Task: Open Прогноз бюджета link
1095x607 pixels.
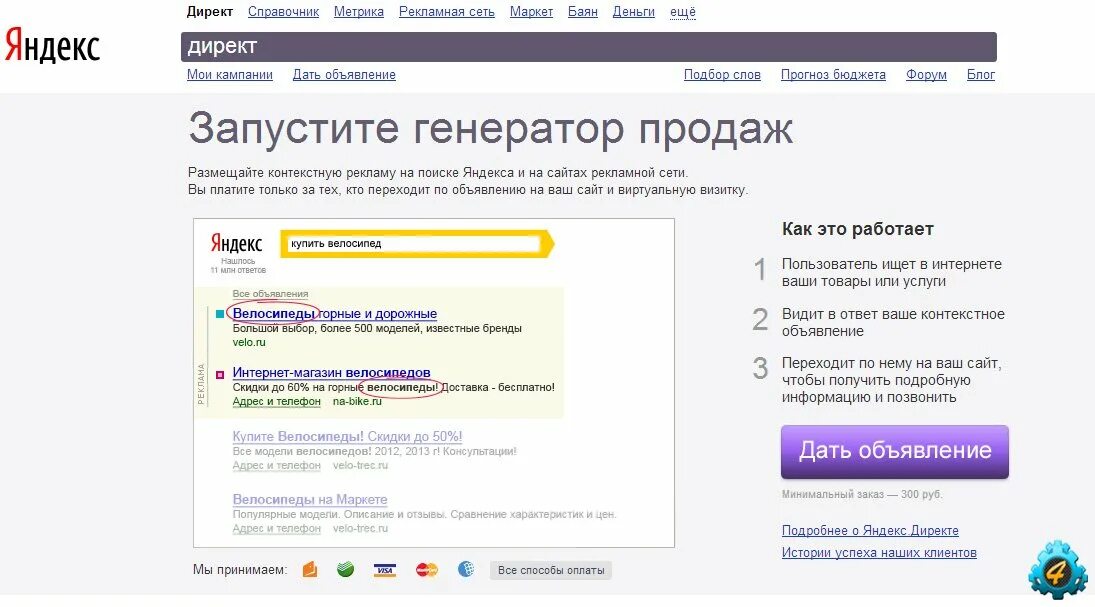Action: coord(833,75)
